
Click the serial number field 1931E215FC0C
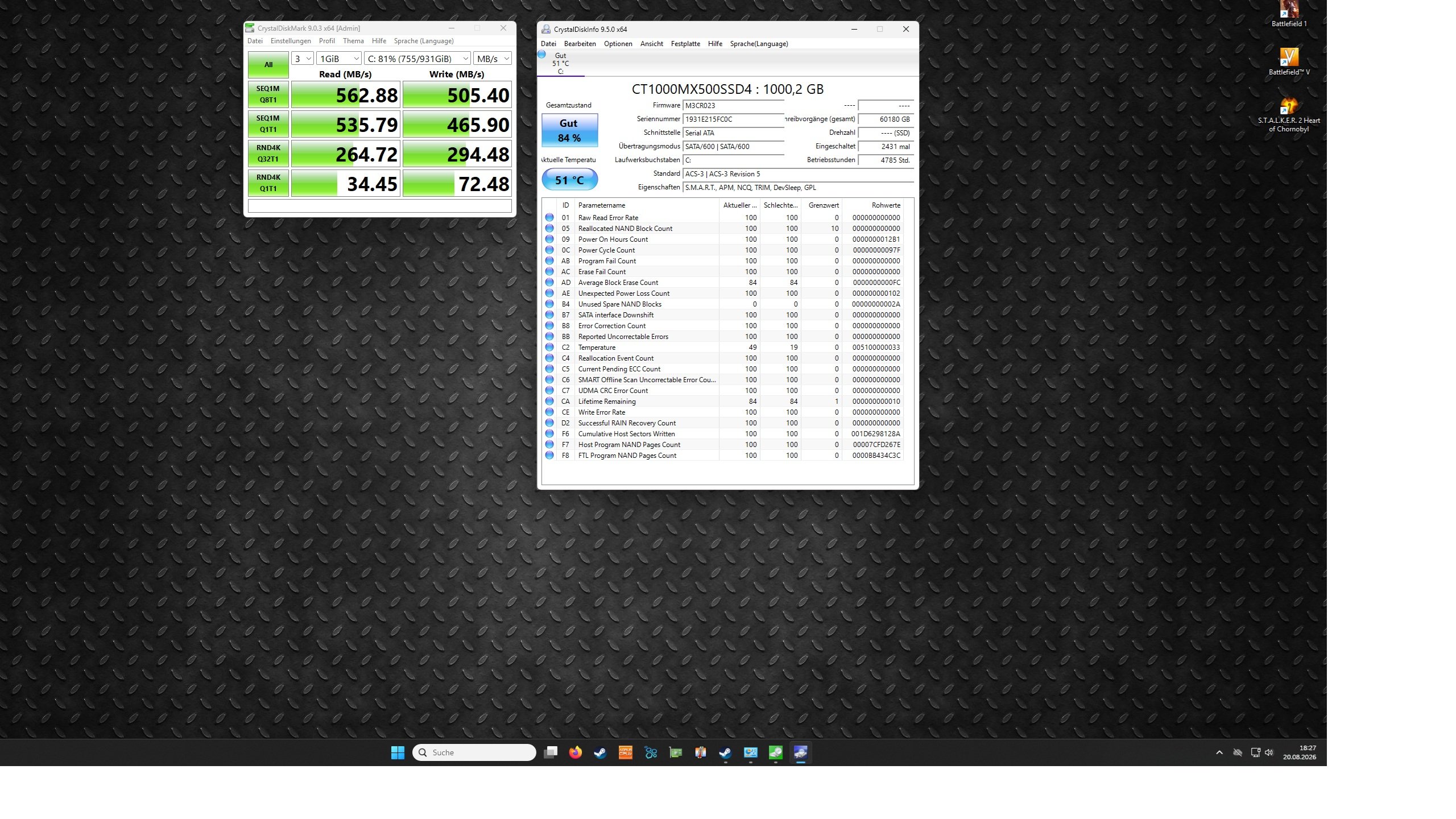(733, 119)
